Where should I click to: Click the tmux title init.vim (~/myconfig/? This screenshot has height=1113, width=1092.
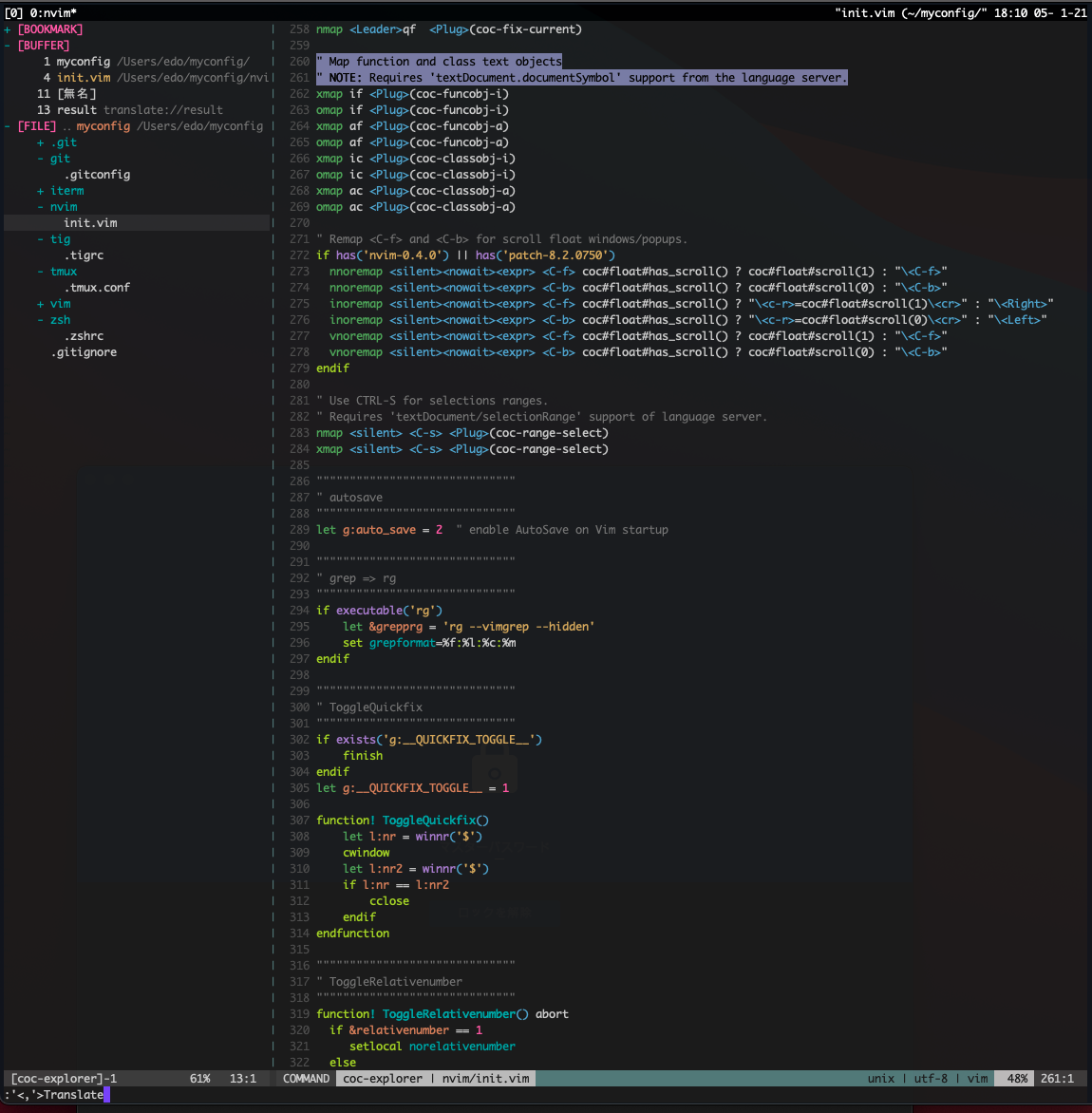click(x=911, y=12)
